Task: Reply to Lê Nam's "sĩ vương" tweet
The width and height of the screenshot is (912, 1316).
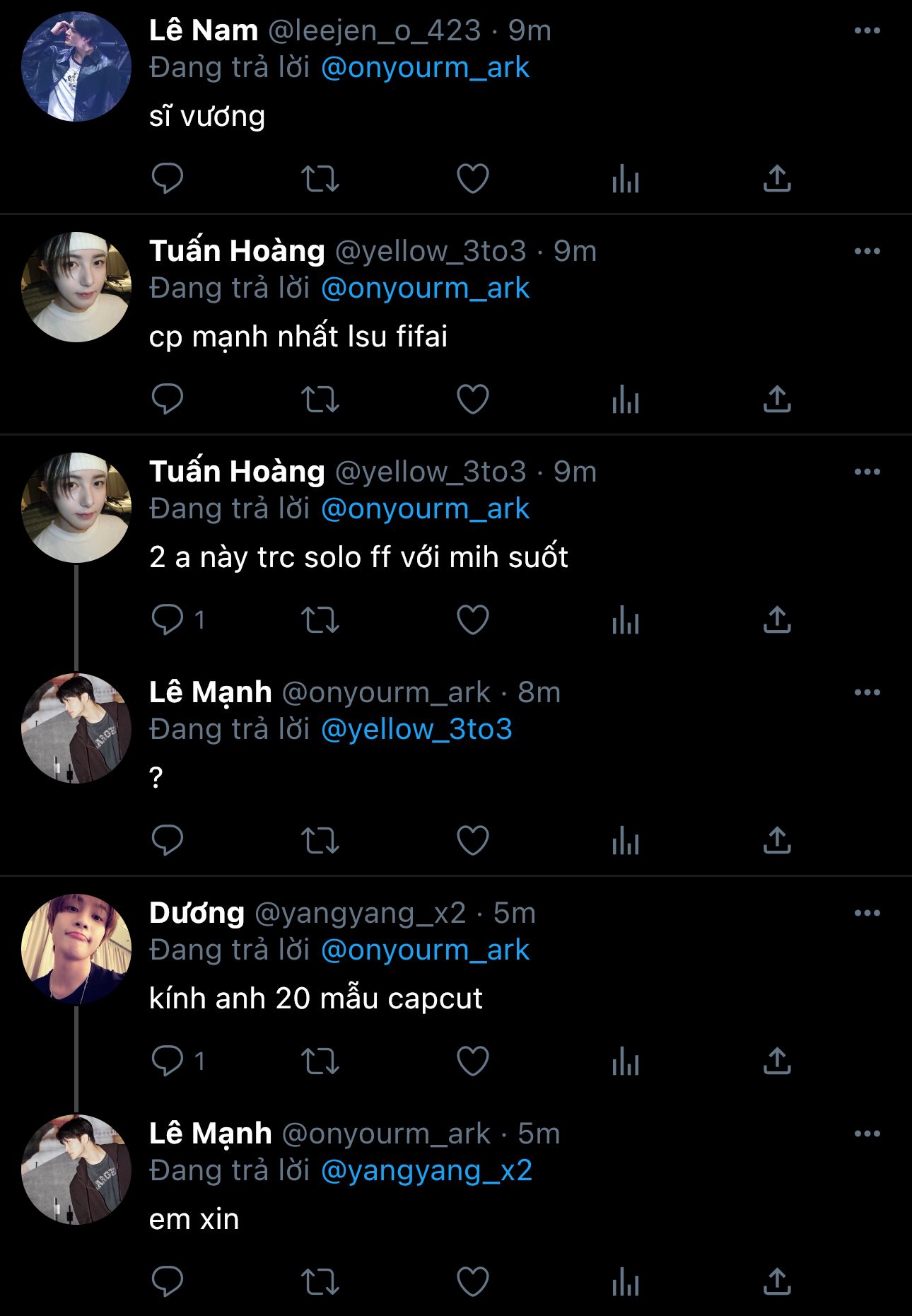Action: pyautogui.click(x=168, y=178)
